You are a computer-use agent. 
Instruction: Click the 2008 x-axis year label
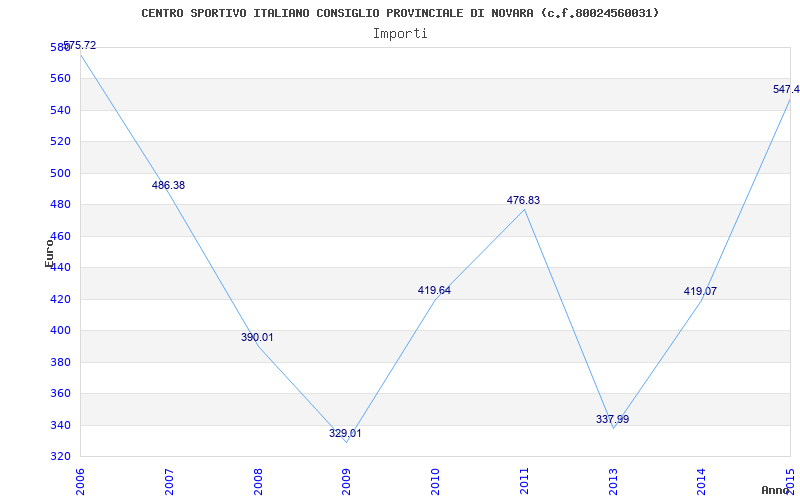pyautogui.click(x=258, y=481)
